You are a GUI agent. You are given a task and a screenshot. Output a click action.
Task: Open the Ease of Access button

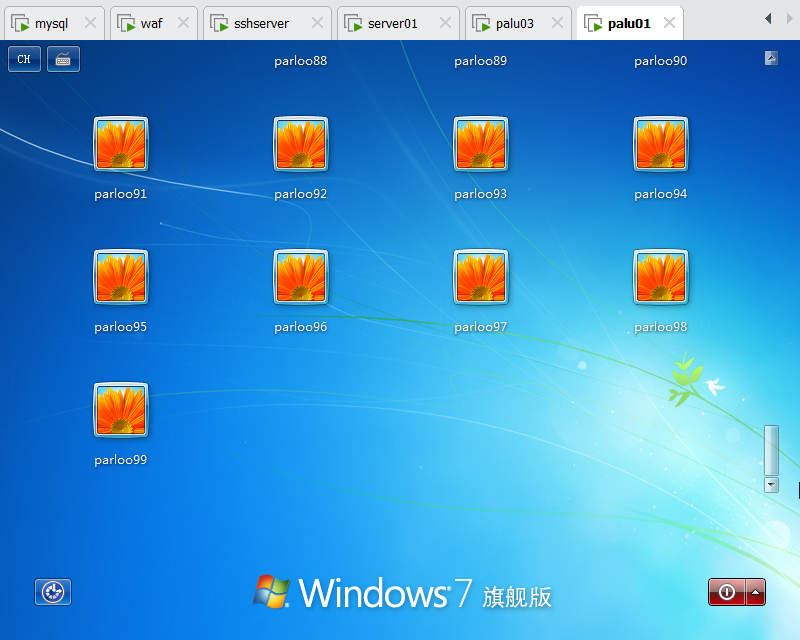pyautogui.click(x=53, y=592)
